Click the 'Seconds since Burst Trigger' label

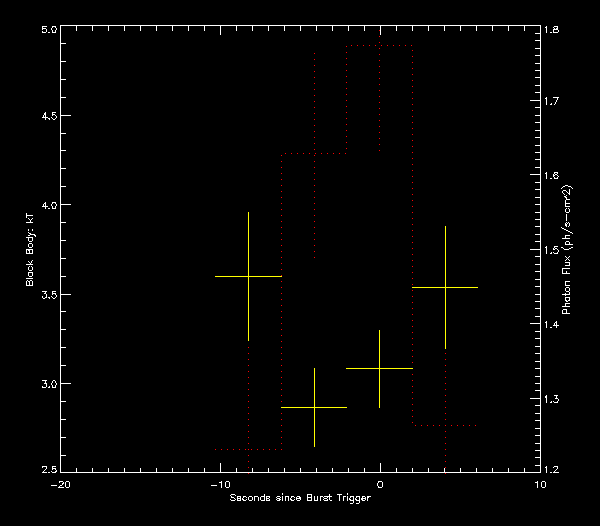[300, 497]
